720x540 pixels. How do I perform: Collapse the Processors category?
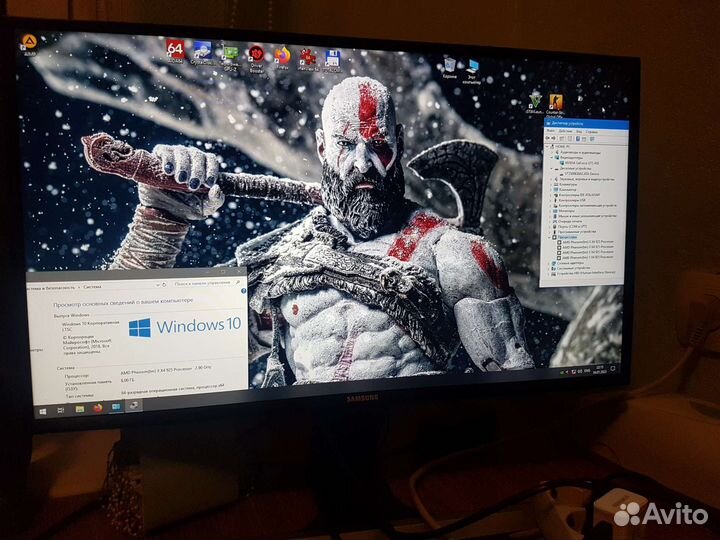point(549,237)
